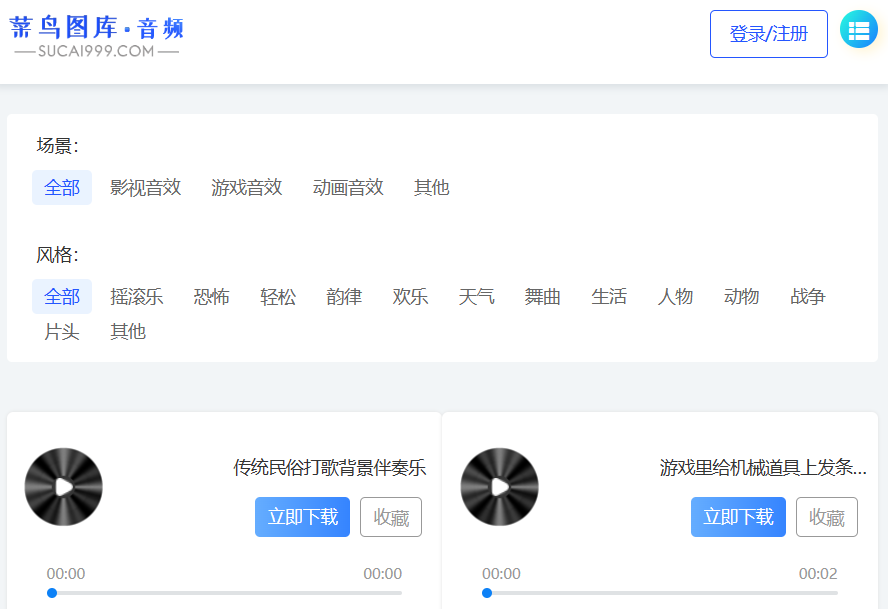Click the play triangle inside the second record disc
The image size is (888, 609).
502,487
